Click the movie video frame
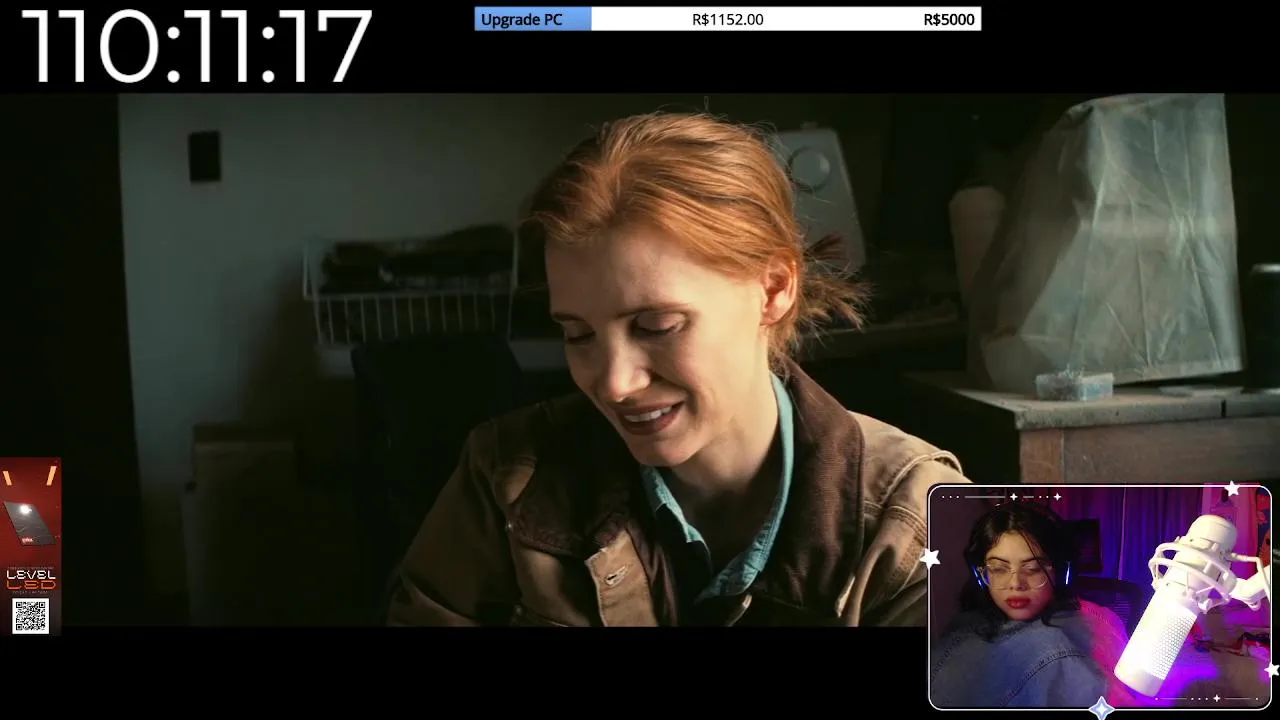Screen dimensions: 1280x720 click(x=640, y=360)
